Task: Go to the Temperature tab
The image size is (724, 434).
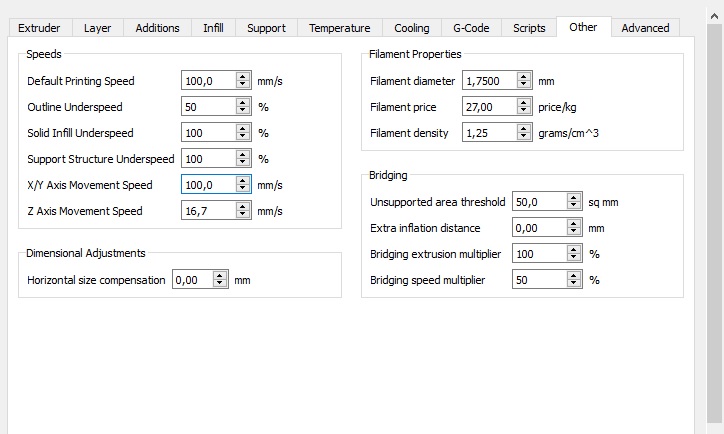Action: coord(339,28)
